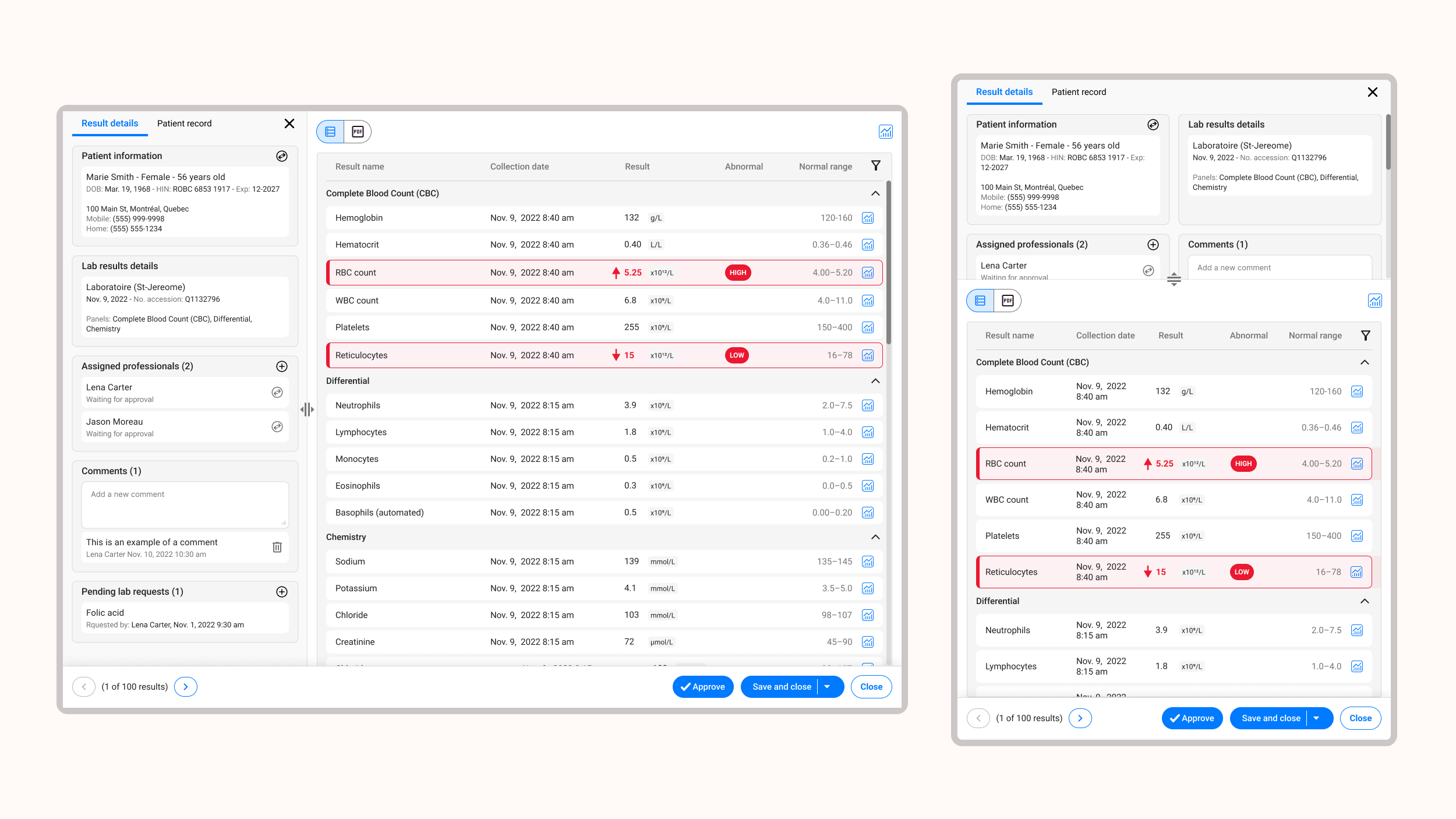Click the Approve button in left panel
The image size is (1456, 819).
click(x=702, y=687)
